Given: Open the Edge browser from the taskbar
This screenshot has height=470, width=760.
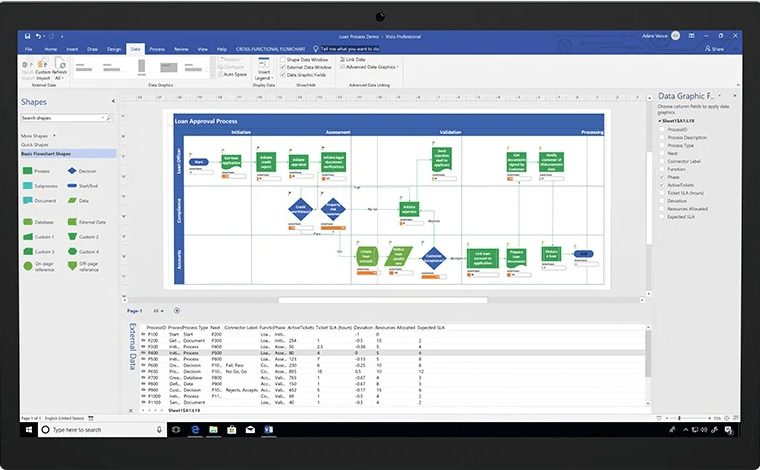Looking at the screenshot, I should [x=195, y=429].
